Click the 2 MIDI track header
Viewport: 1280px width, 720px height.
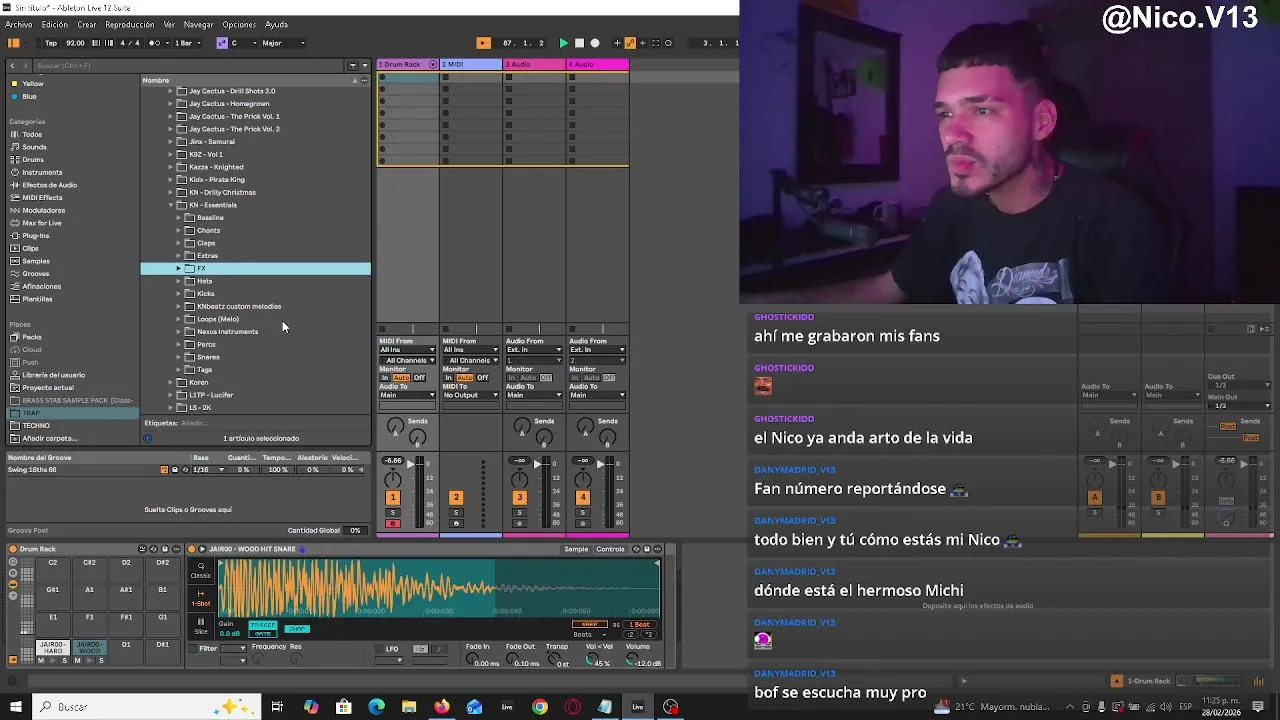[471, 65]
